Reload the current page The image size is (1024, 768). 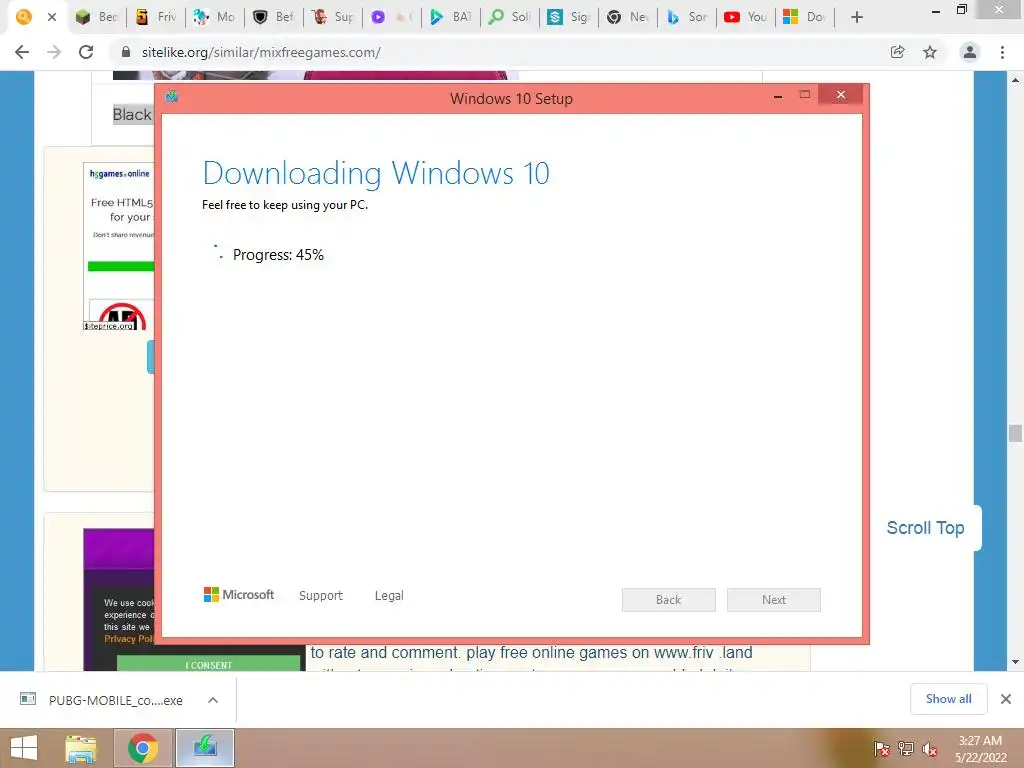tap(86, 52)
